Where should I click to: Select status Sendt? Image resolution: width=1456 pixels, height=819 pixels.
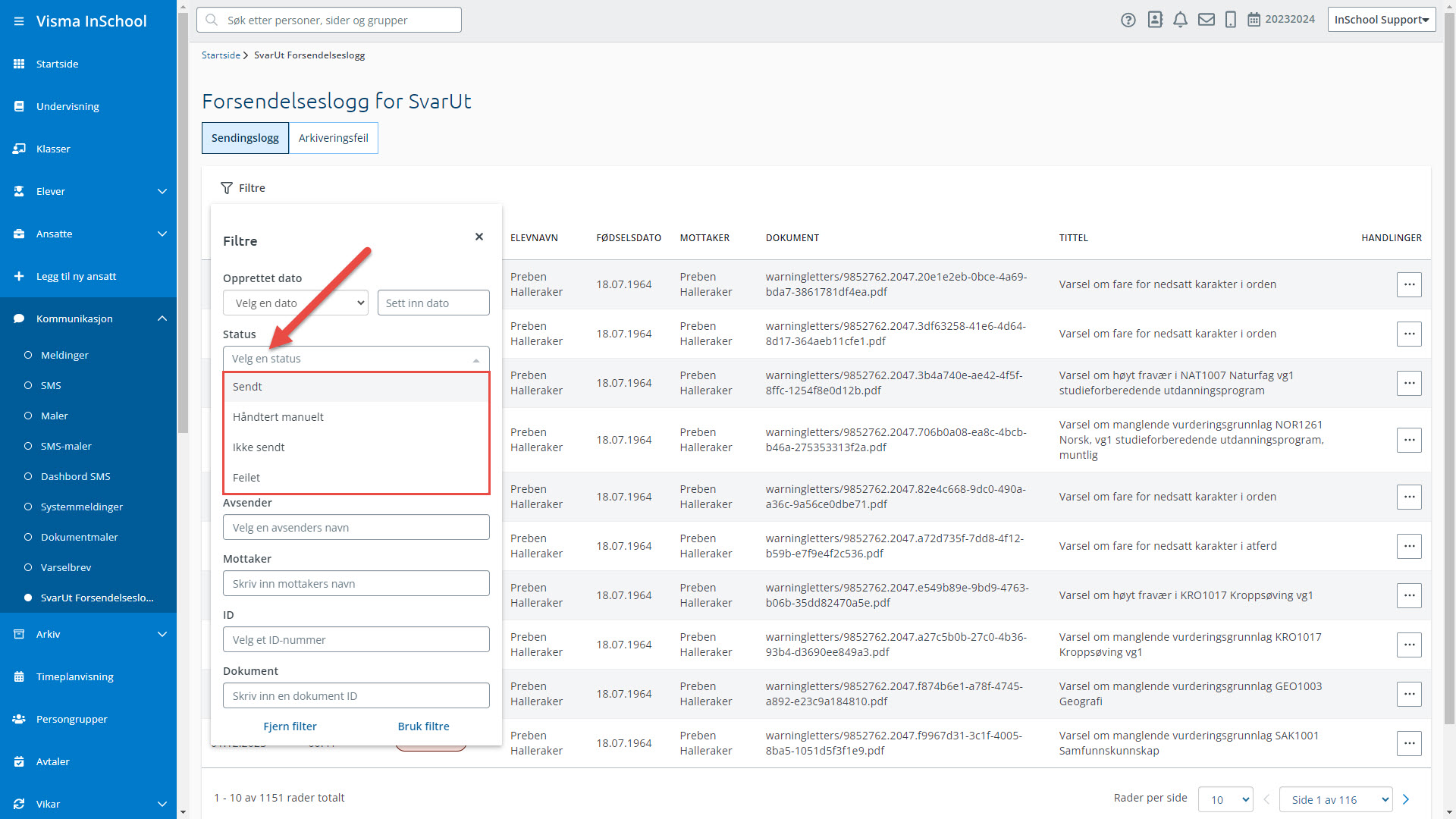tap(356, 387)
